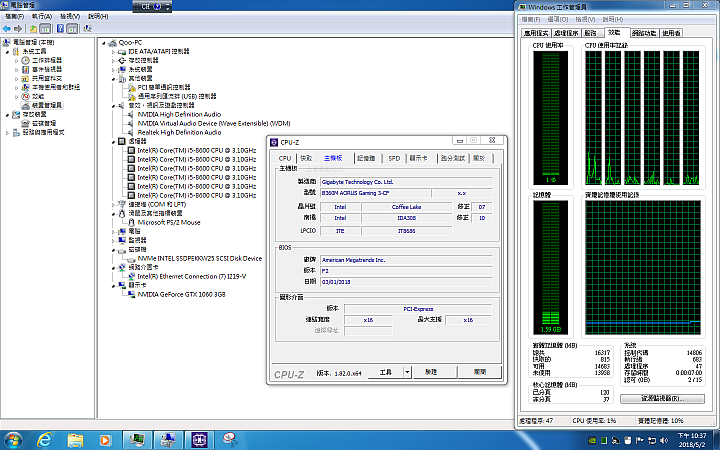
Task: Select Intel(R) Ethernet Connection (7) I219-V
Action: (x=191, y=276)
